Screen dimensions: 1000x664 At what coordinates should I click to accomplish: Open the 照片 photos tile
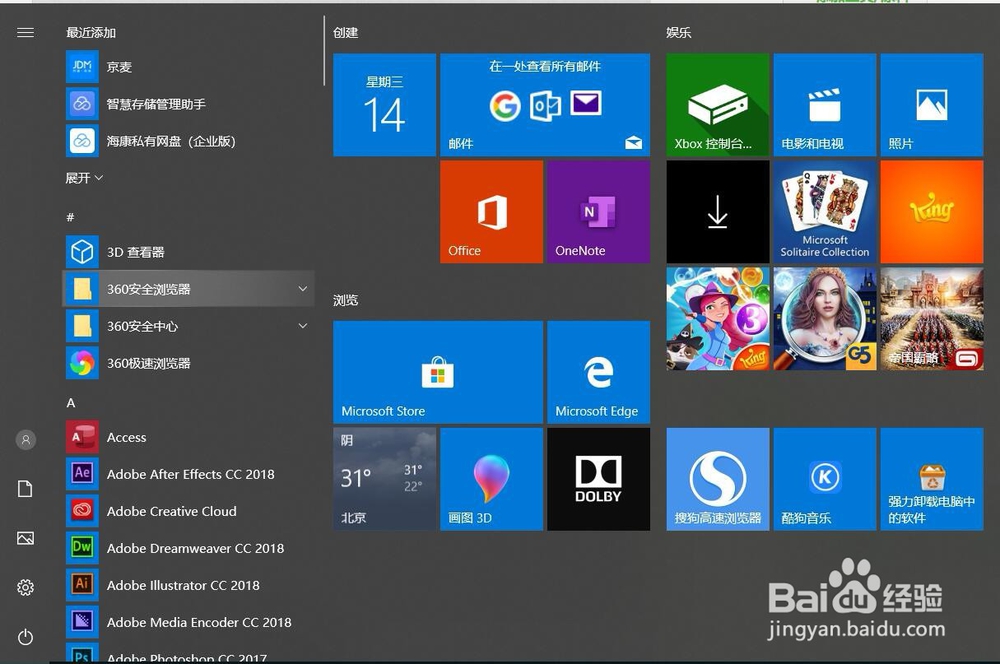click(x=932, y=105)
